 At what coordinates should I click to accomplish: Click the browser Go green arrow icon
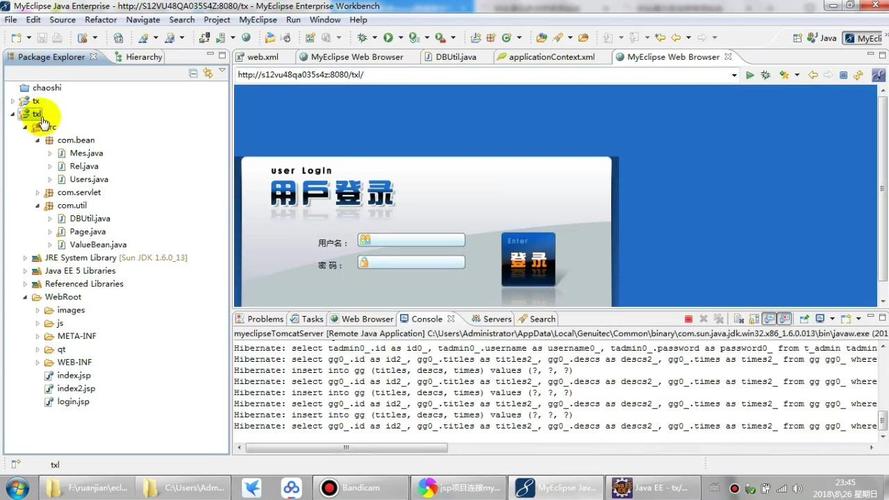[x=750, y=75]
